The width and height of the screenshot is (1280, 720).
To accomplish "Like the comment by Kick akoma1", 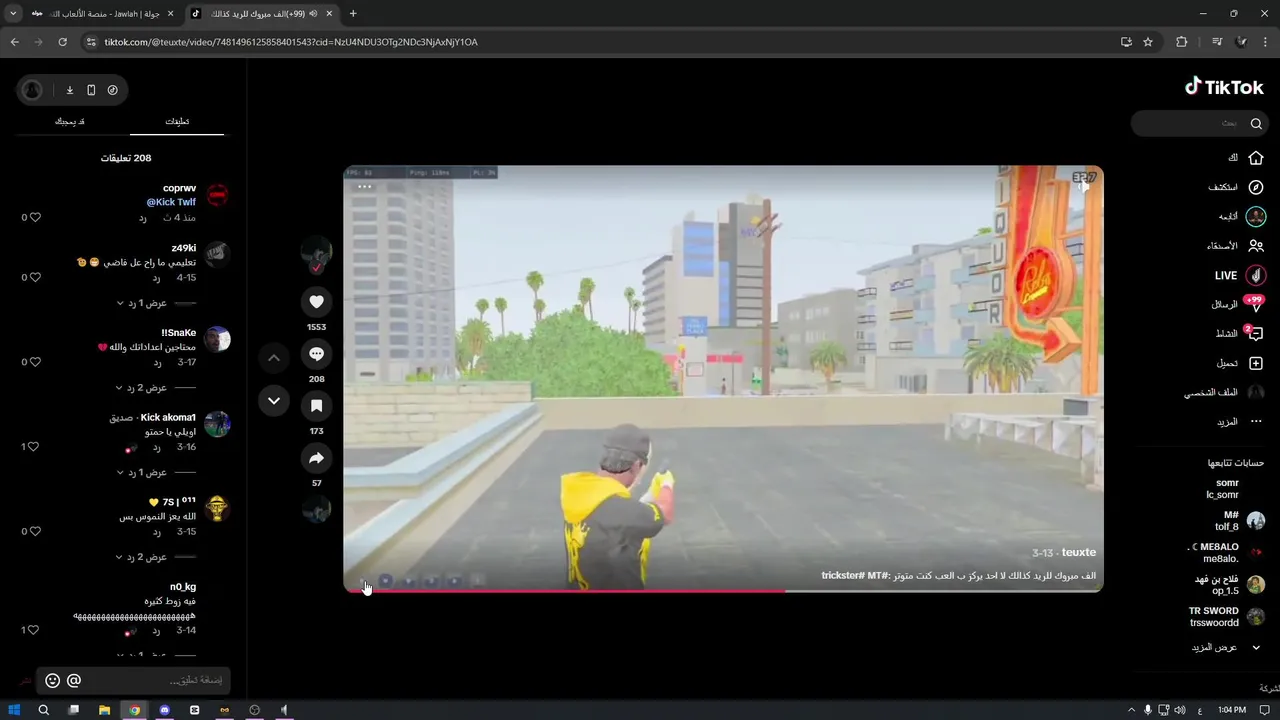I will point(31,447).
